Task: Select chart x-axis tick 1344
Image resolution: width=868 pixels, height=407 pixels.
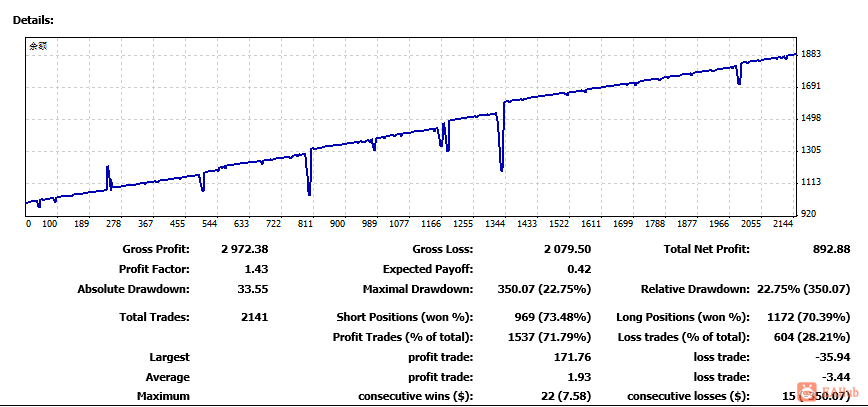Action: pyautogui.click(x=495, y=224)
